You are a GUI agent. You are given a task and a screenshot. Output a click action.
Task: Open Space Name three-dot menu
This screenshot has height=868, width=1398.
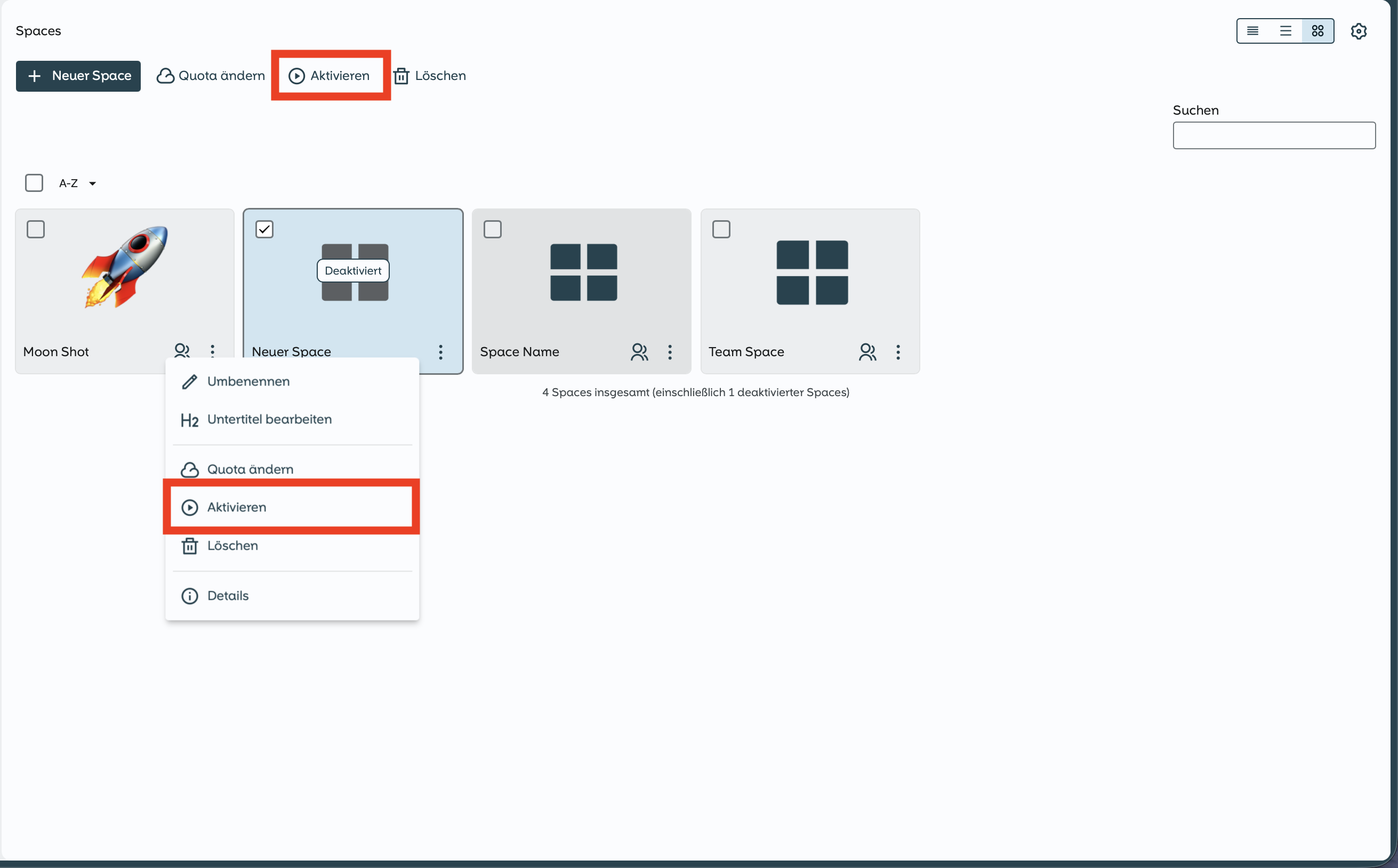(x=670, y=351)
